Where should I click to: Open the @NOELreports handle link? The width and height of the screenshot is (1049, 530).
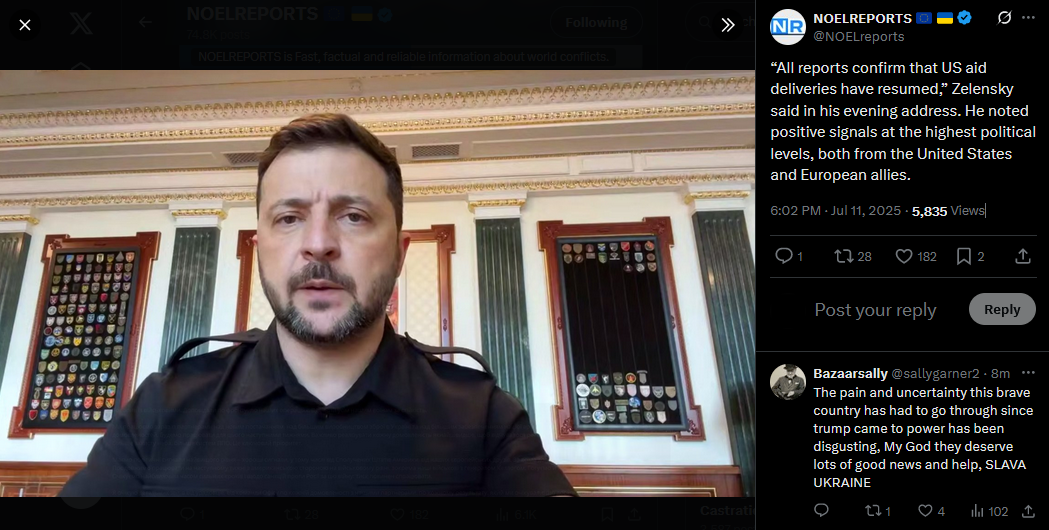click(x=858, y=37)
